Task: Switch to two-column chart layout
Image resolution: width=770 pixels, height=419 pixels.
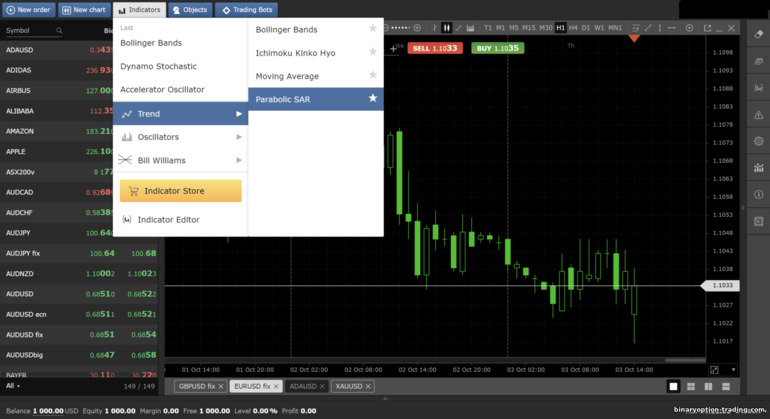Action: [x=708, y=387]
